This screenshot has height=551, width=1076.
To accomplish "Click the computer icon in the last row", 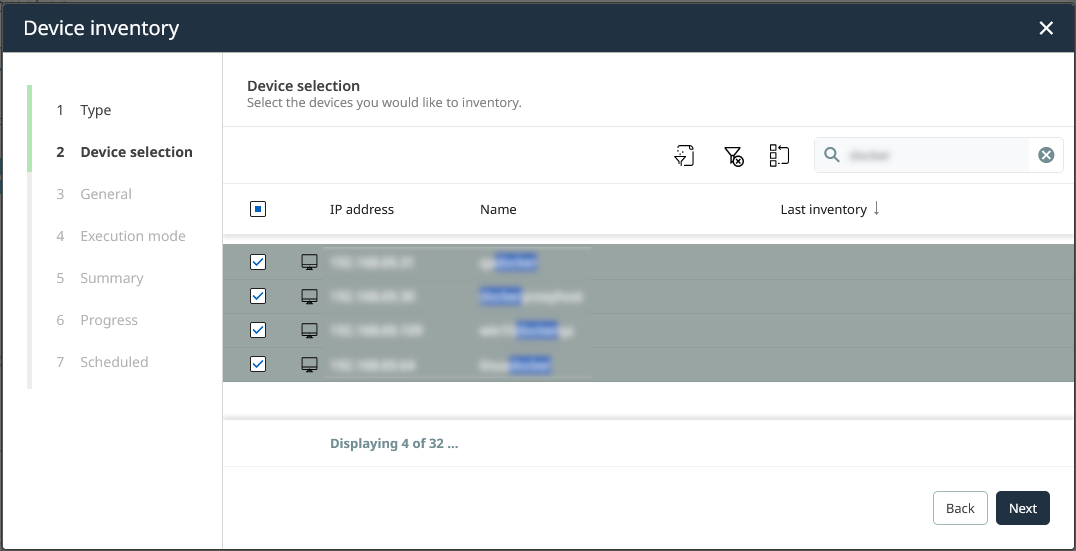I will click(x=310, y=364).
